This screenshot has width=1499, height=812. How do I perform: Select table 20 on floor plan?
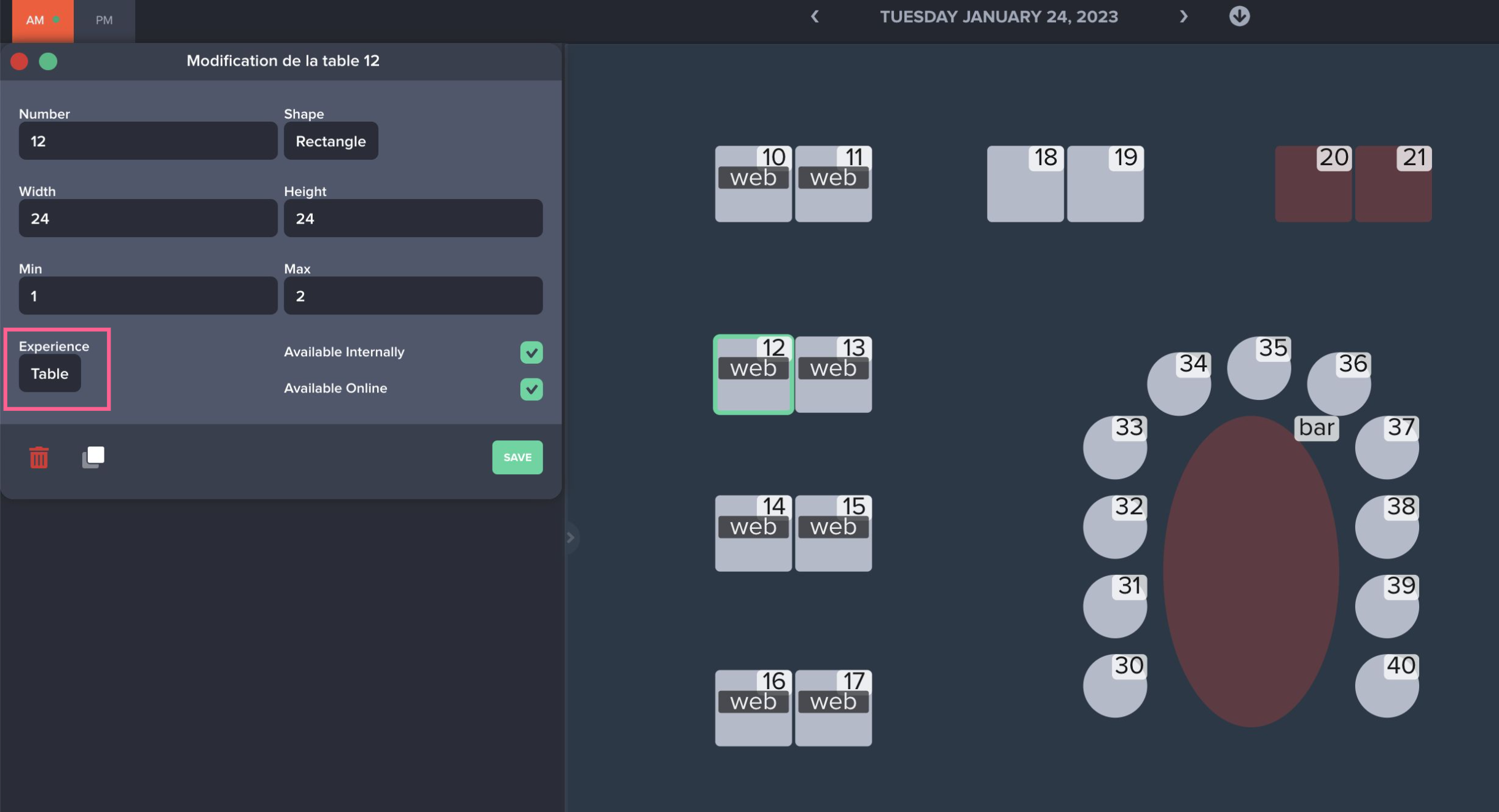click(x=1312, y=184)
